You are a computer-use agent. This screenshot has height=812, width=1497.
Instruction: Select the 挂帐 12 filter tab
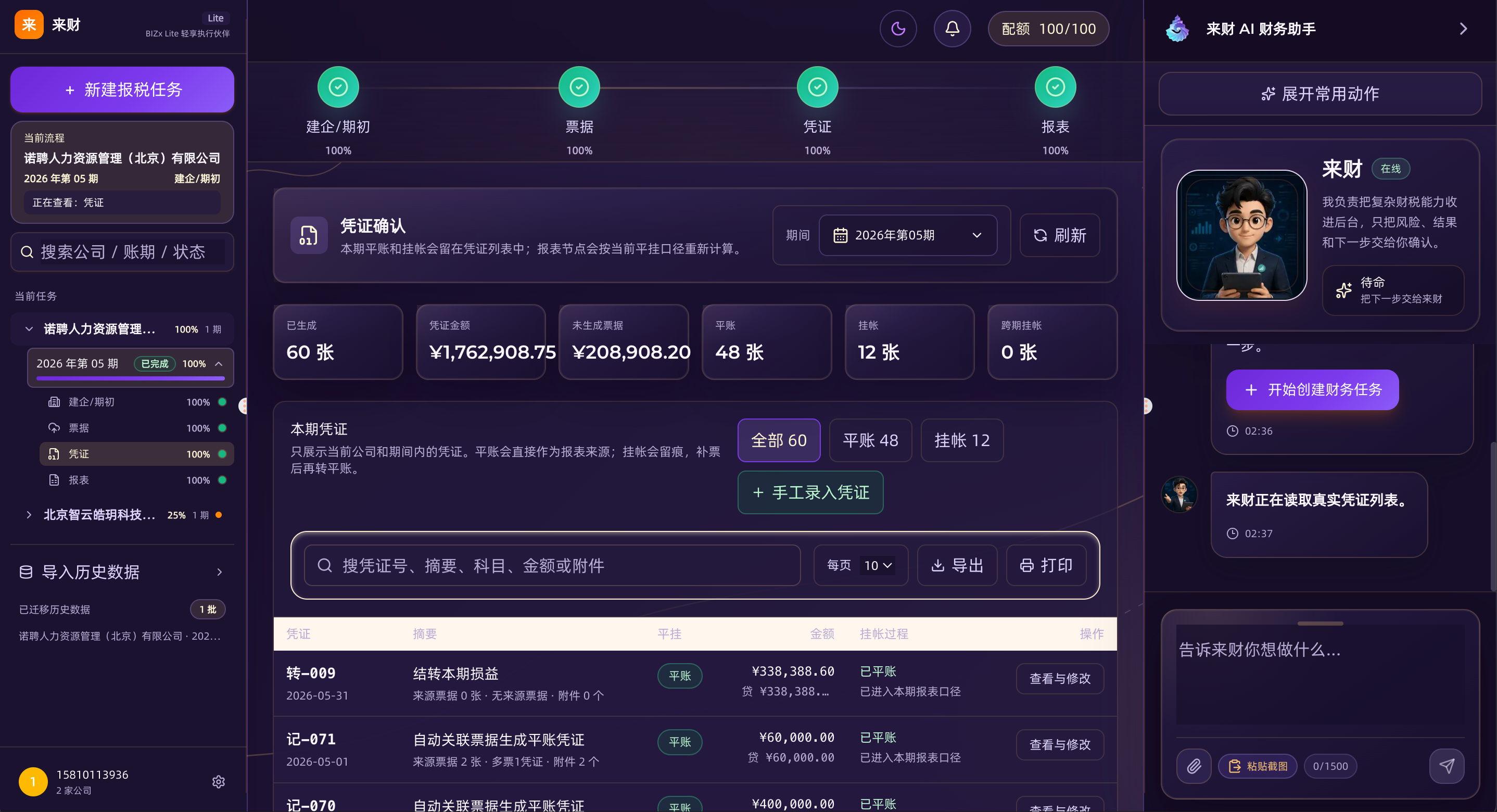tap(962, 440)
